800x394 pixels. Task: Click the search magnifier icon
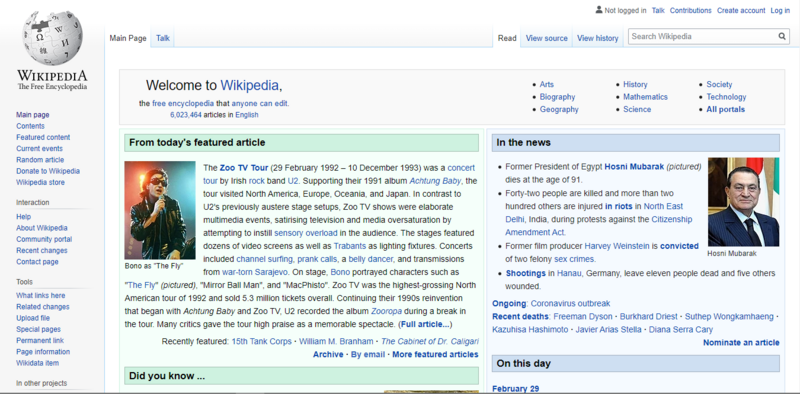pyautogui.click(x=782, y=36)
